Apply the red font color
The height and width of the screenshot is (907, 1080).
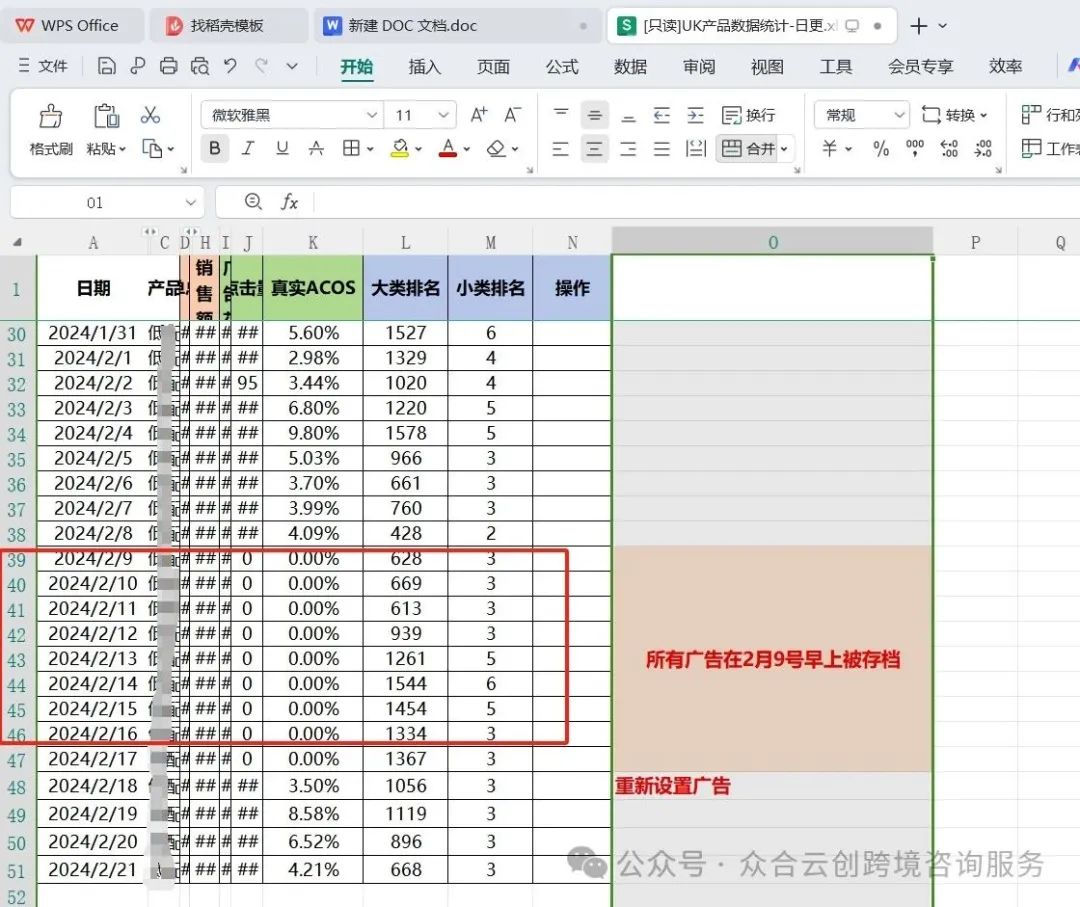448,148
